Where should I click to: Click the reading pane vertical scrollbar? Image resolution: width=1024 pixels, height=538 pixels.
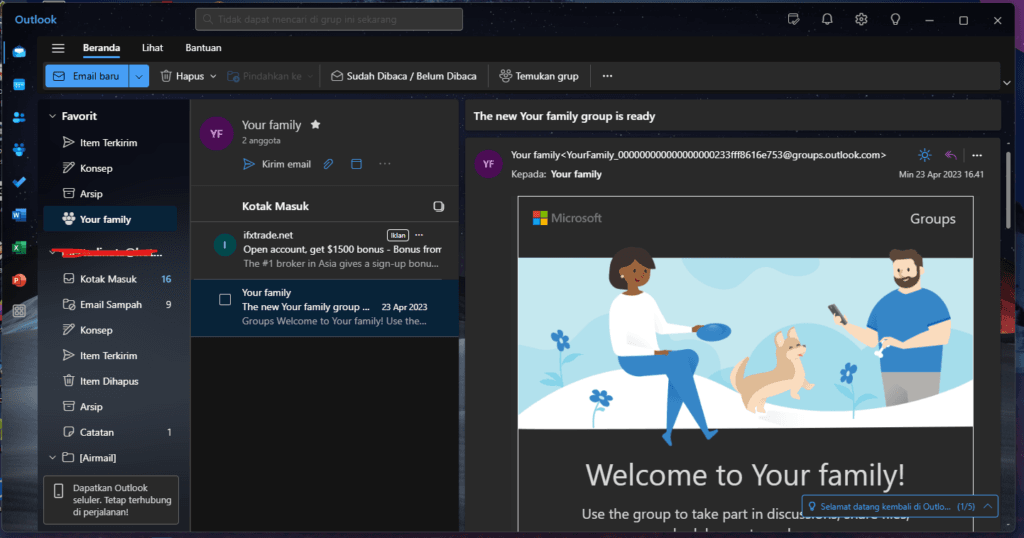pos(1008,190)
